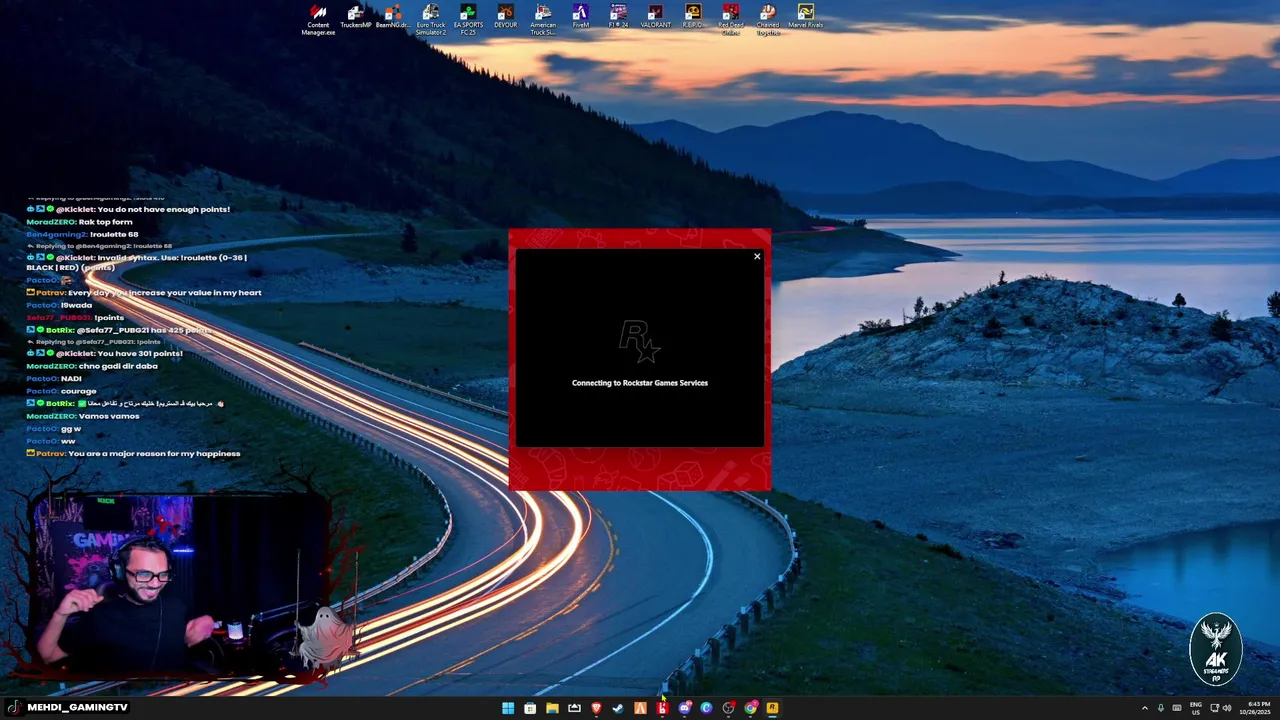Click the red B taskbar app icon

pos(662,708)
